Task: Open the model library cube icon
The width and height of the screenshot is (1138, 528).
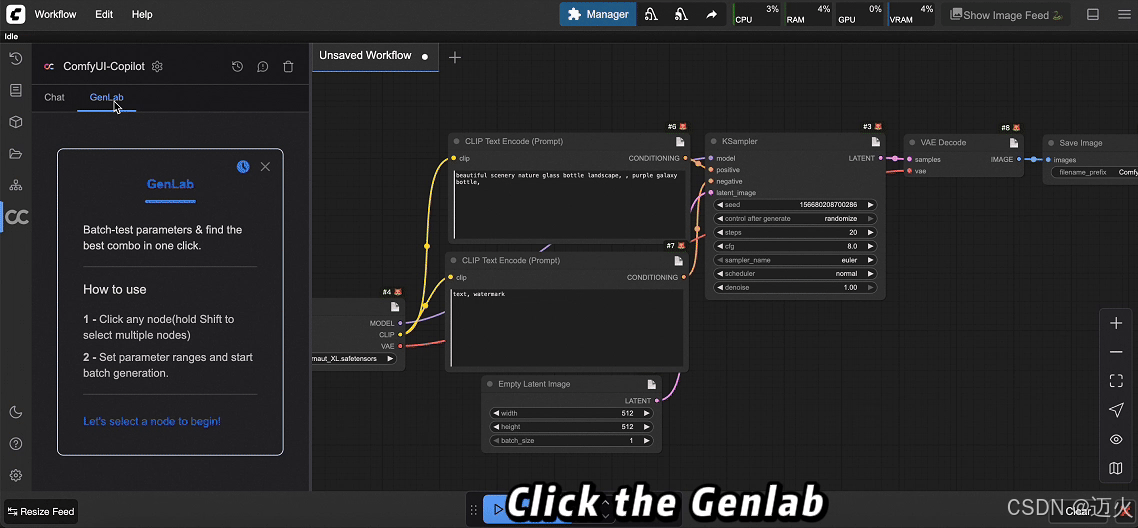Action: click(15, 122)
